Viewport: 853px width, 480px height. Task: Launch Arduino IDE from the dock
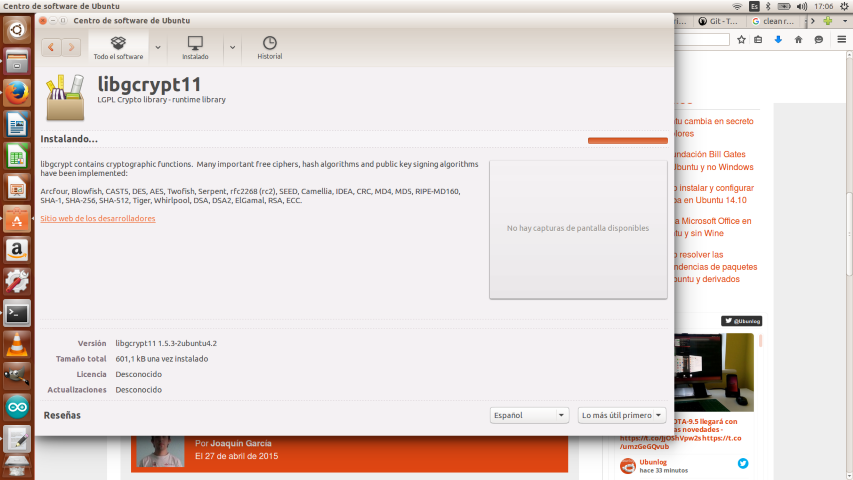click(x=17, y=408)
